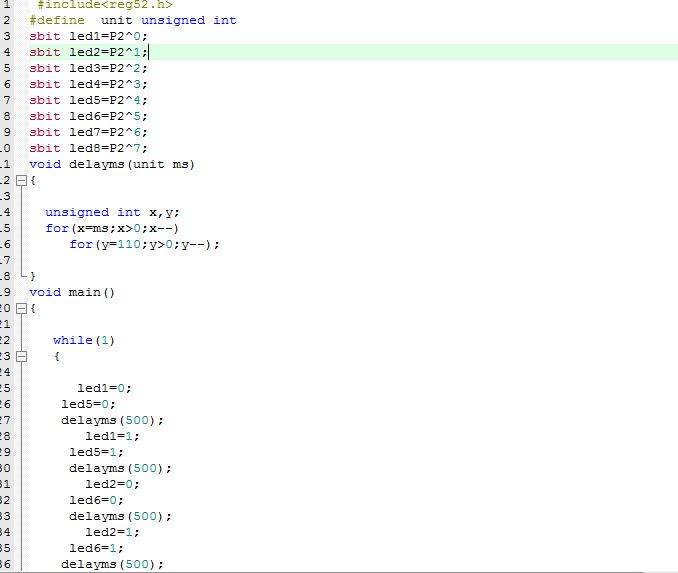
Task: Click line 'sbit led6=P2^5;'
Action: point(89,116)
